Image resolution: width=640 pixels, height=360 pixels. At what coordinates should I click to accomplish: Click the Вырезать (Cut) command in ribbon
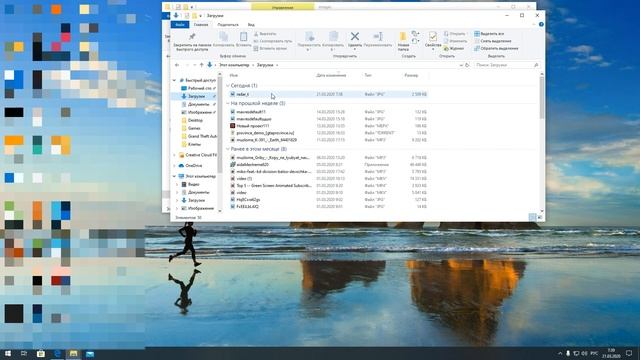pos(265,34)
